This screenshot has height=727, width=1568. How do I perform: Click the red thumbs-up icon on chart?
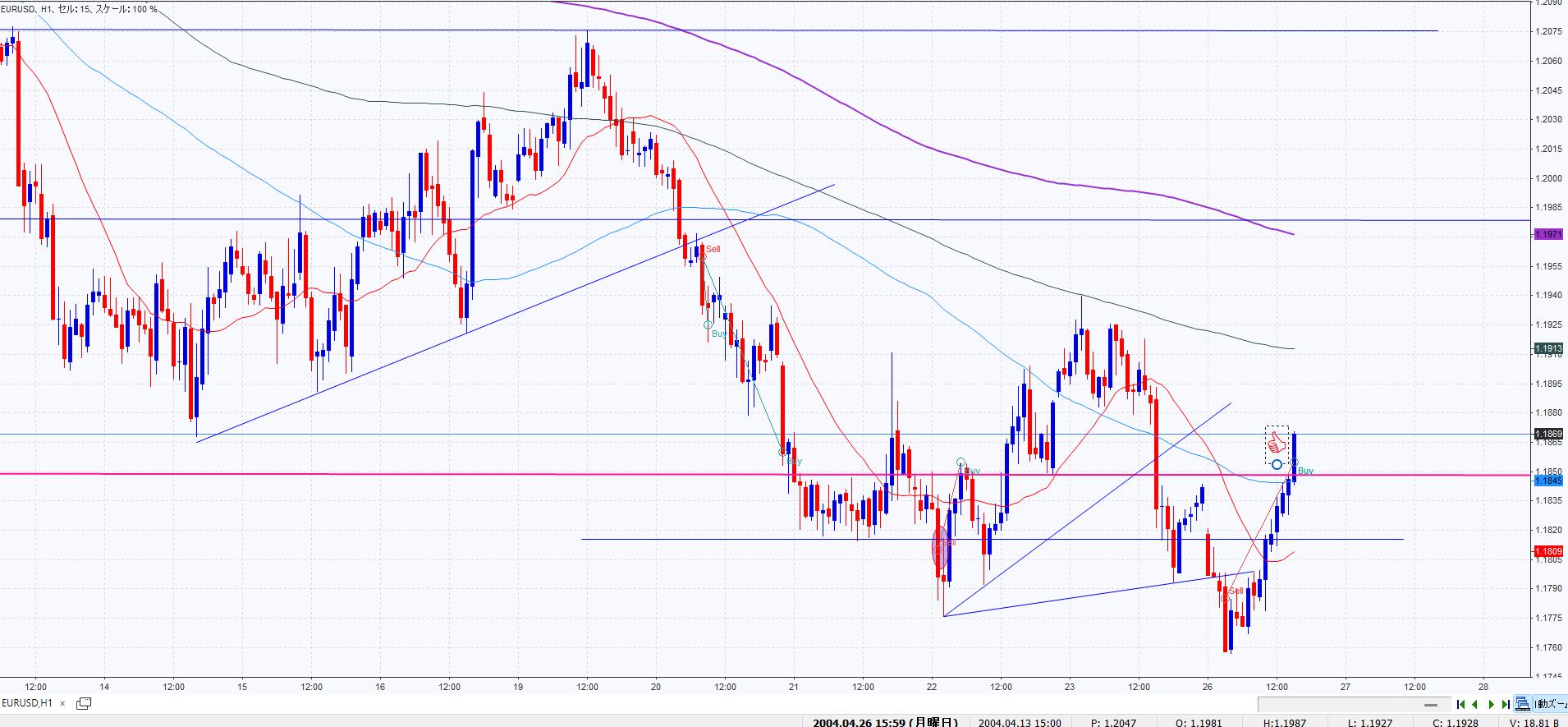click(x=1276, y=444)
